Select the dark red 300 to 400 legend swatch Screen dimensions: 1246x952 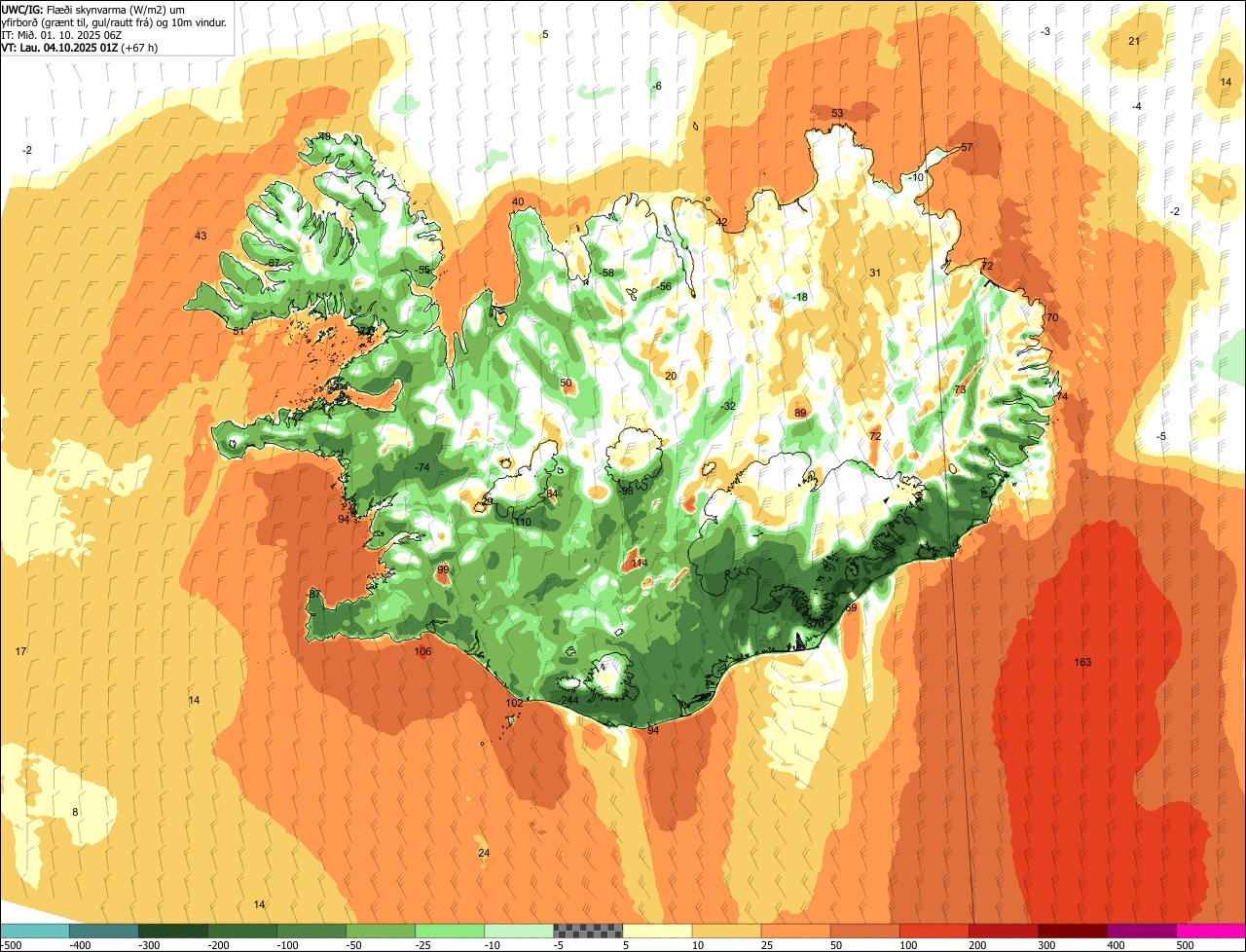click(x=1072, y=931)
